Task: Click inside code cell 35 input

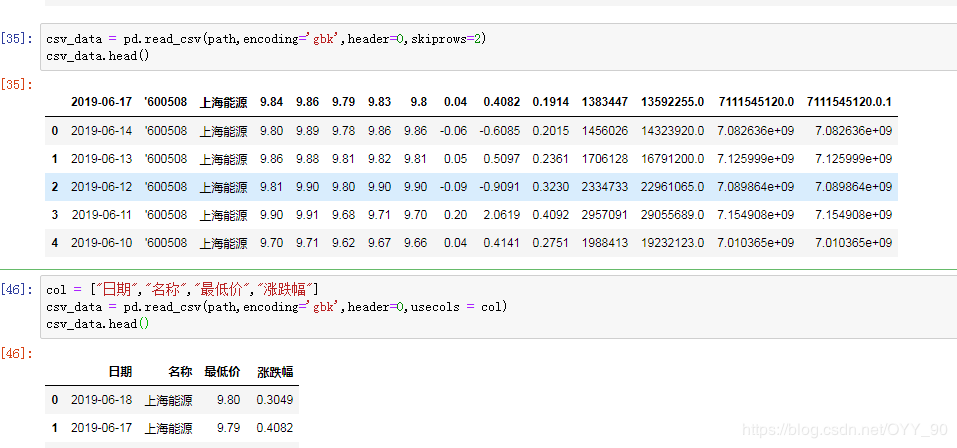Action: (498, 48)
